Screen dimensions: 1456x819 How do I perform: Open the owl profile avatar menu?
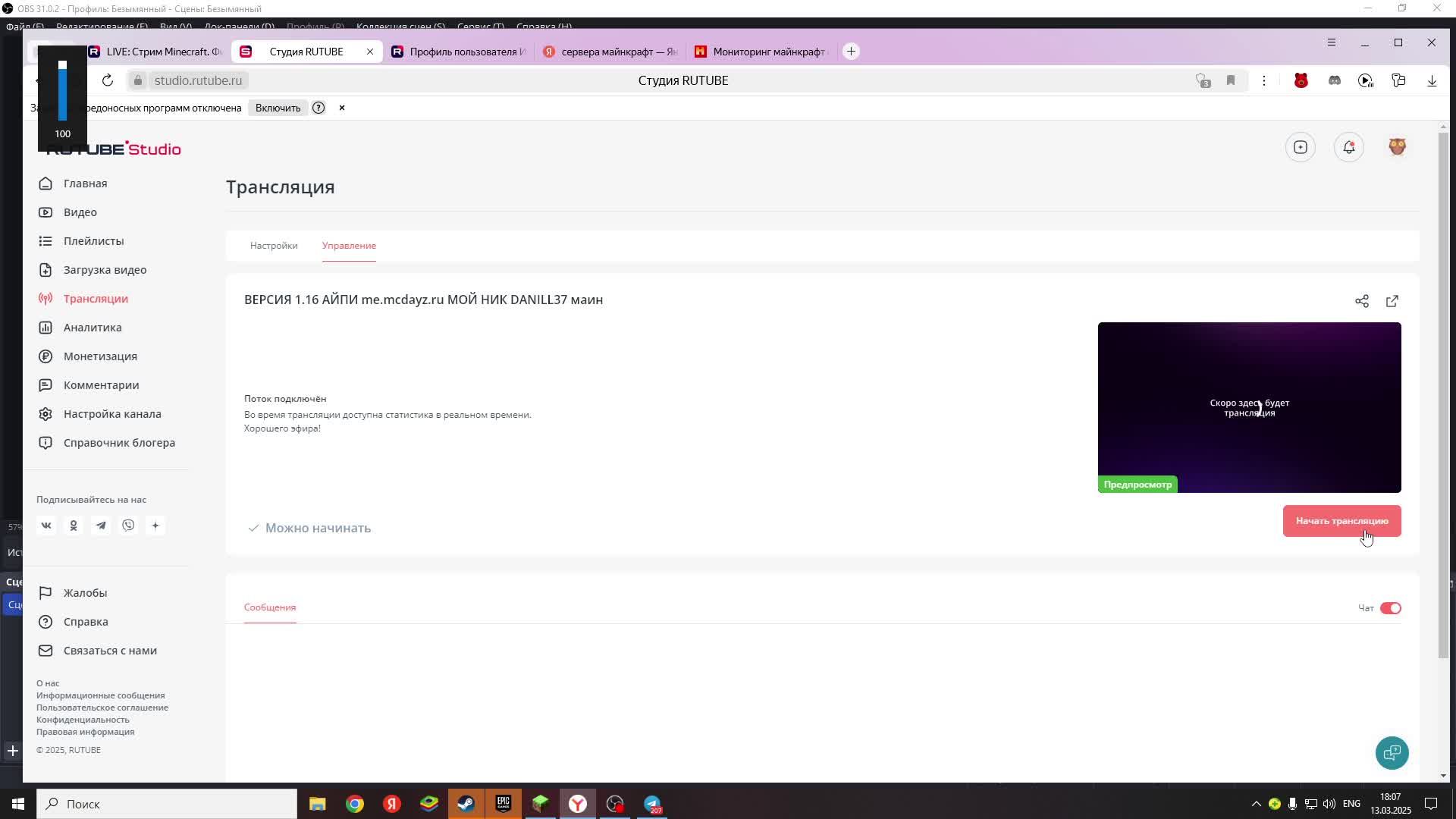click(x=1397, y=147)
